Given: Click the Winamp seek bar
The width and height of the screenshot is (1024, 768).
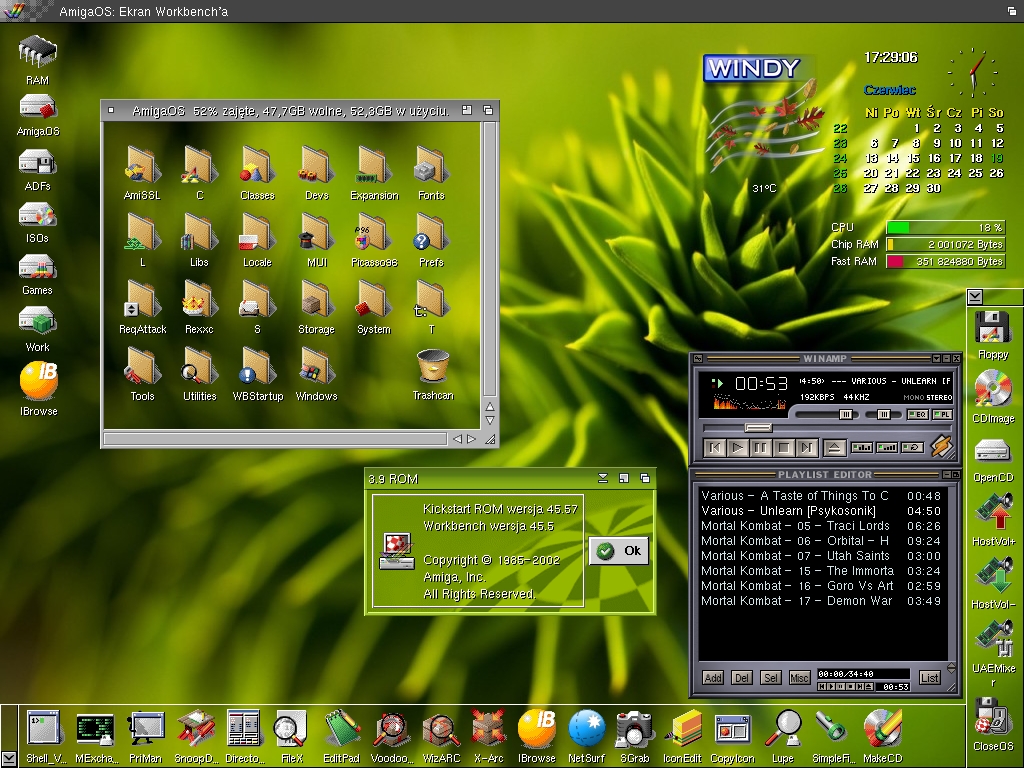Looking at the screenshot, I should (826, 428).
